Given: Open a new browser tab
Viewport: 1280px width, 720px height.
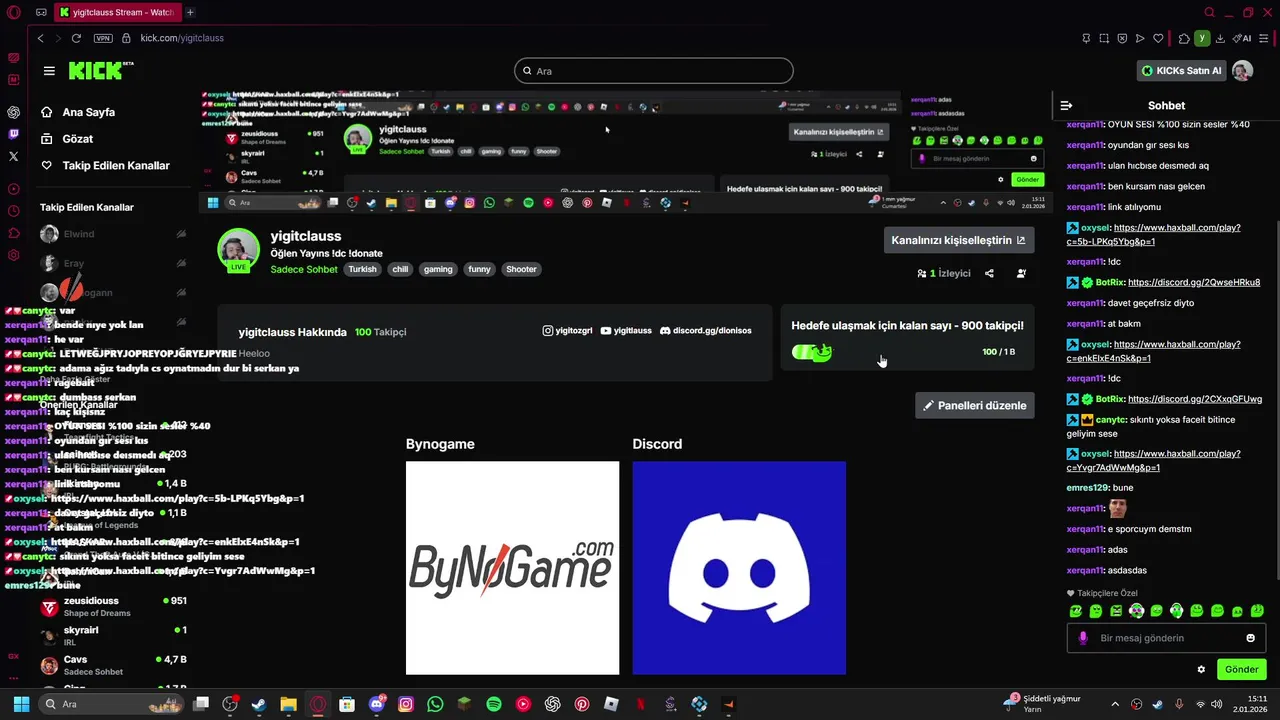Looking at the screenshot, I should pos(190,12).
